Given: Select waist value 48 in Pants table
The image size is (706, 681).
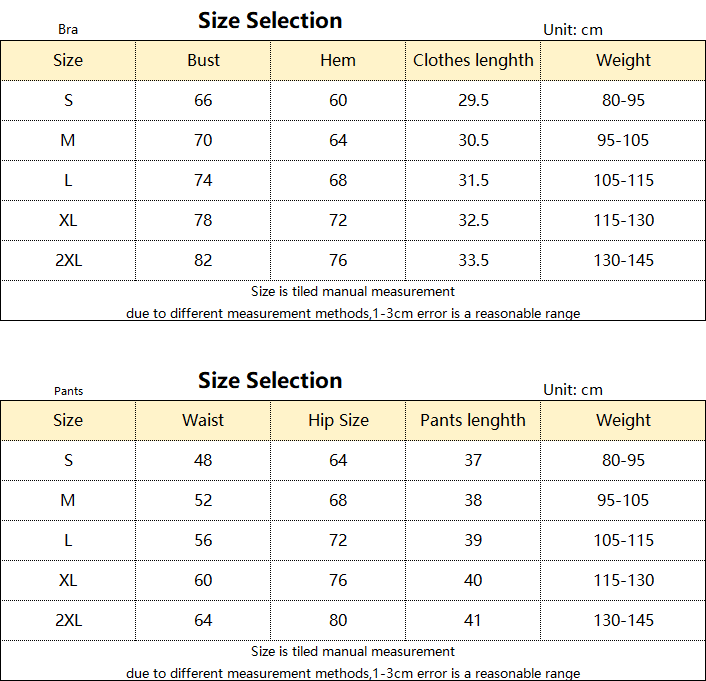Looking at the screenshot, I should pyautogui.click(x=203, y=460).
